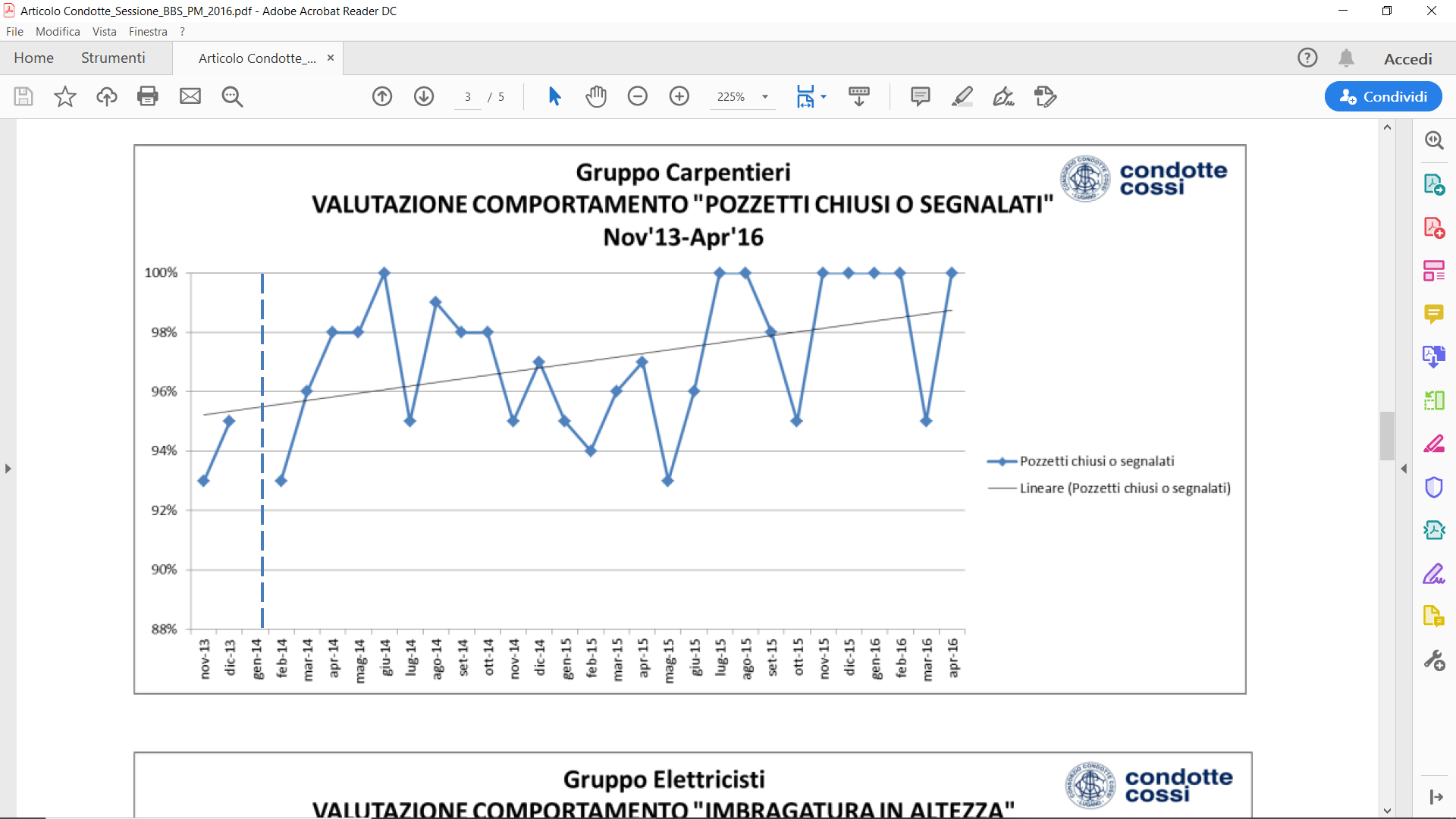Open notifications bell

point(1346,58)
